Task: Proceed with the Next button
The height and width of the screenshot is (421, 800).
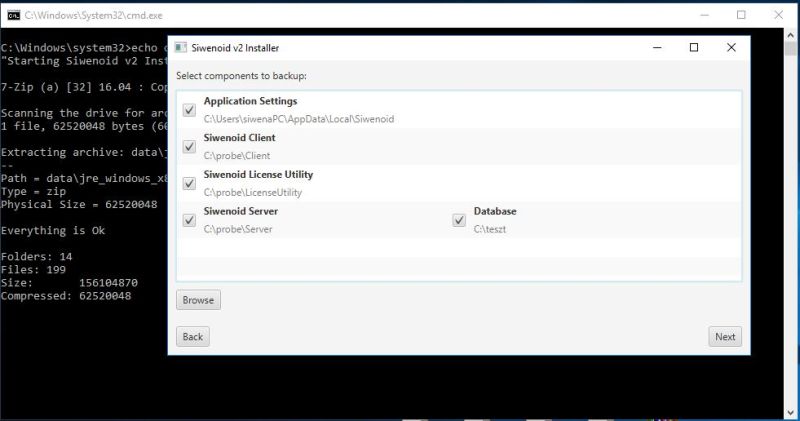Action: tap(725, 337)
